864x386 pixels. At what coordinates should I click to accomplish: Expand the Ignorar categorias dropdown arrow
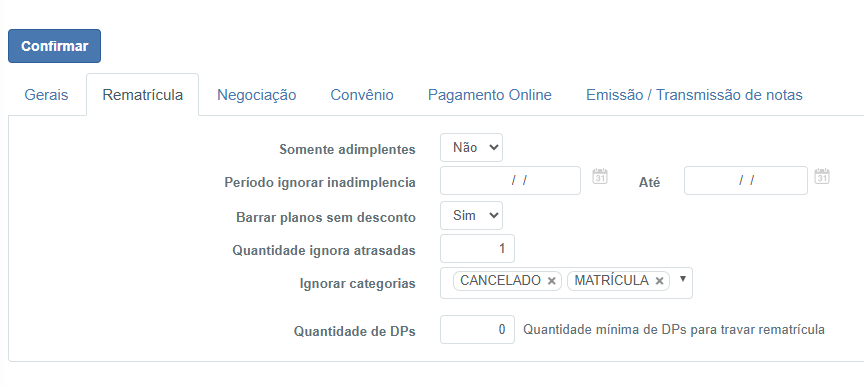click(682, 279)
